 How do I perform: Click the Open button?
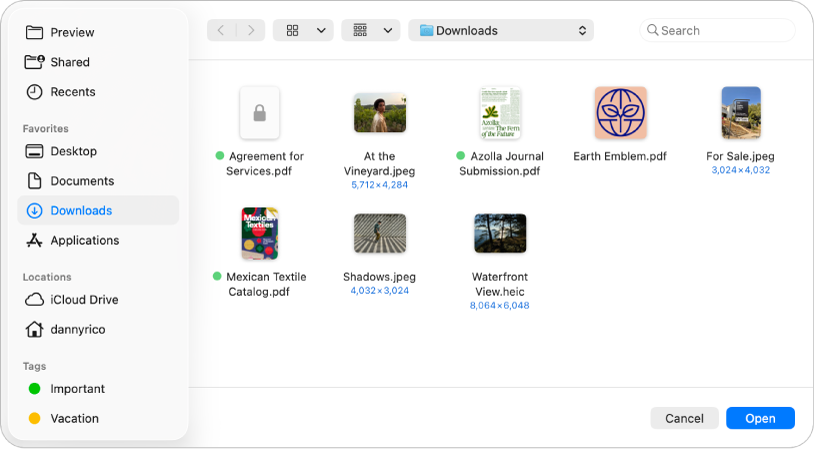pyautogui.click(x=760, y=418)
